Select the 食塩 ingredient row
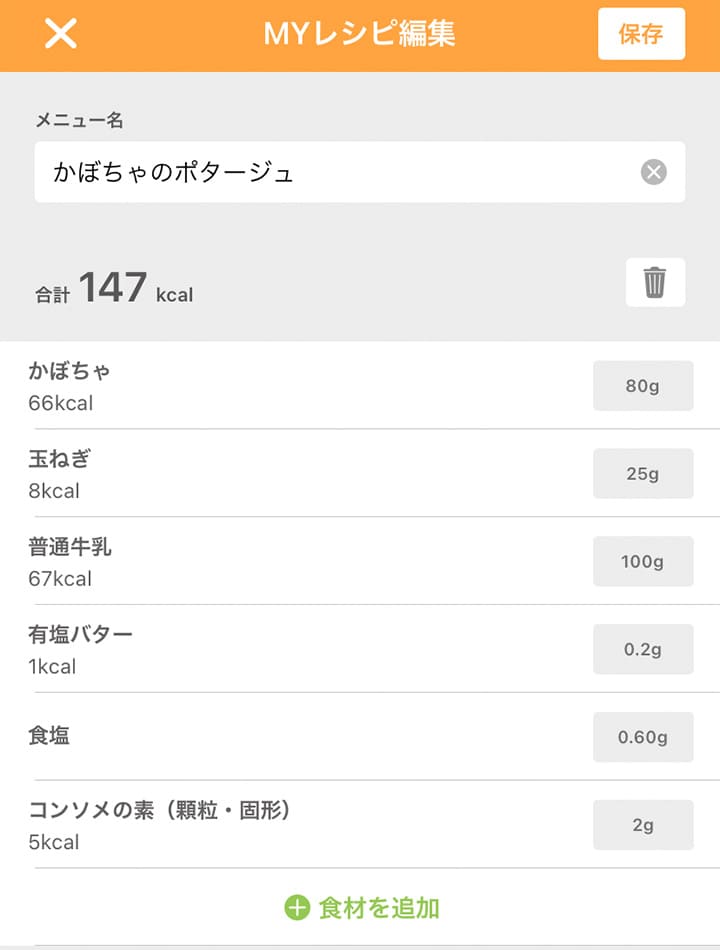Image resolution: width=720 pixels, height=950 pixels. pos(360,737)
